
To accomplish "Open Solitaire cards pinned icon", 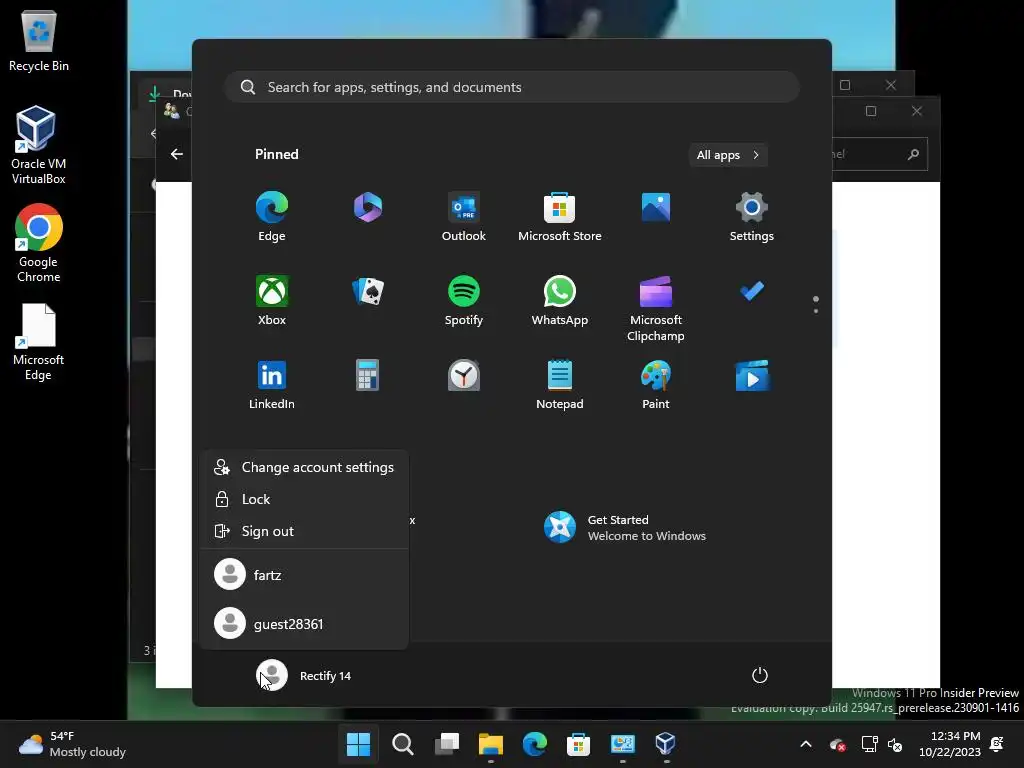I will click(368, 291).
